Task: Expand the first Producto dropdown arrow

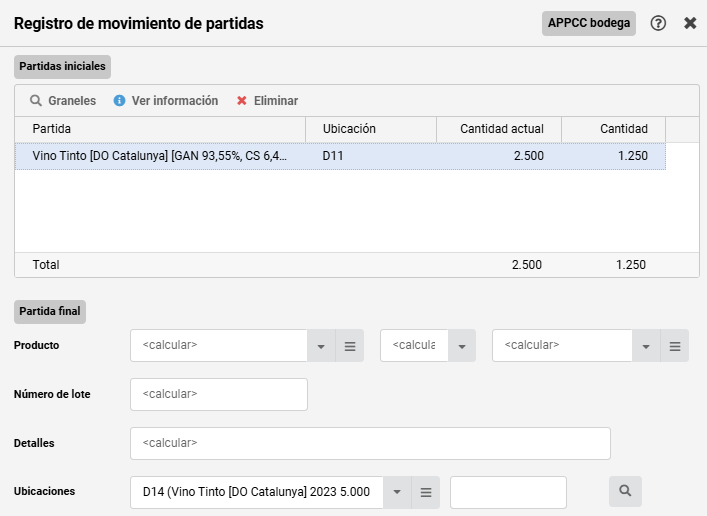Action: click(x=321, y=346)
